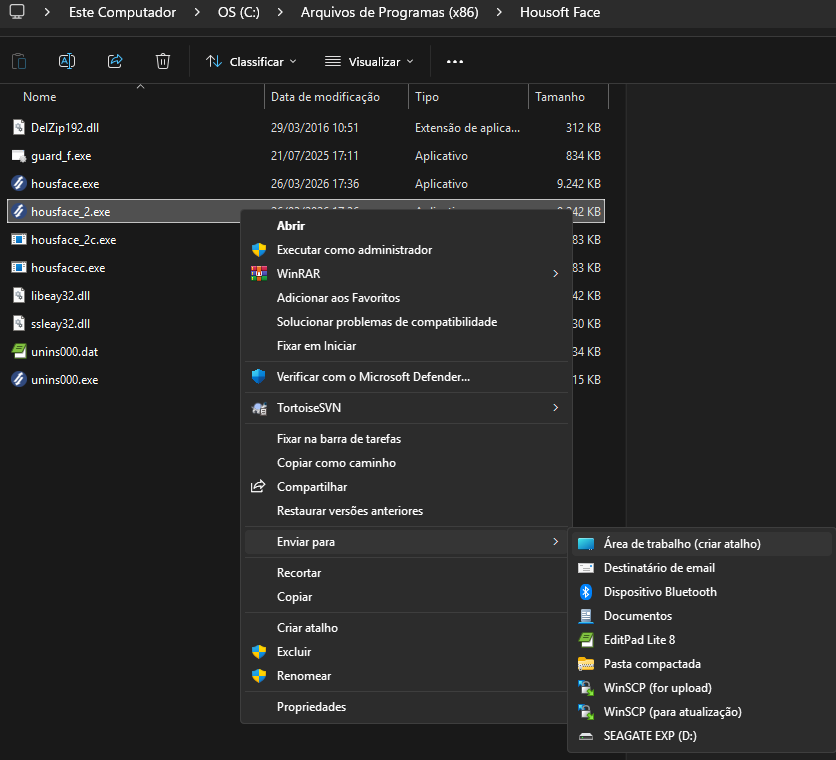Choose Pasta compactada in the submenu
This screenshot has height=760, width=836.
(x=652, y=664)
